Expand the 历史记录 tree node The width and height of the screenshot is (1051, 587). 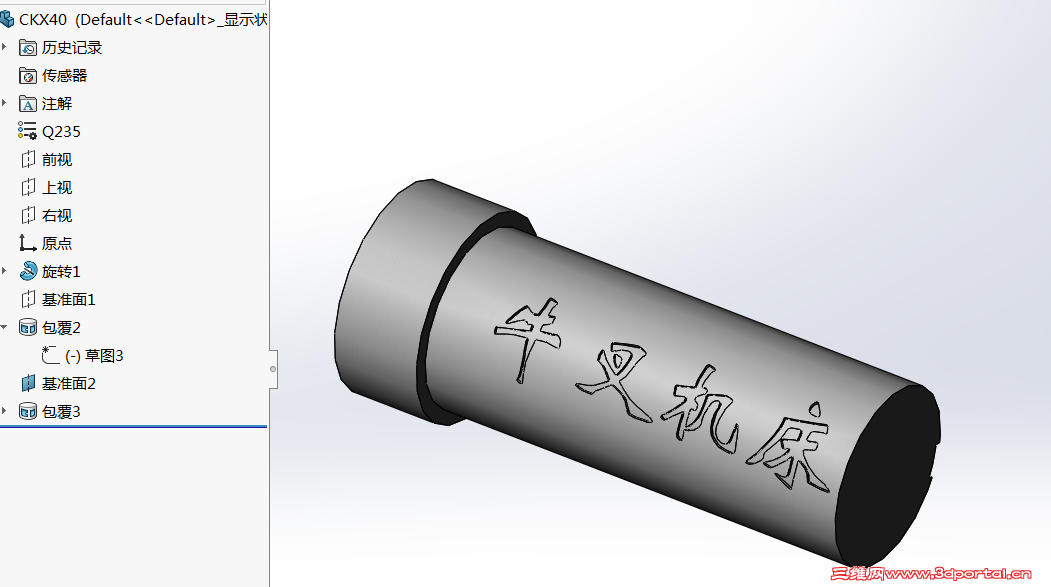coord(5,47)
